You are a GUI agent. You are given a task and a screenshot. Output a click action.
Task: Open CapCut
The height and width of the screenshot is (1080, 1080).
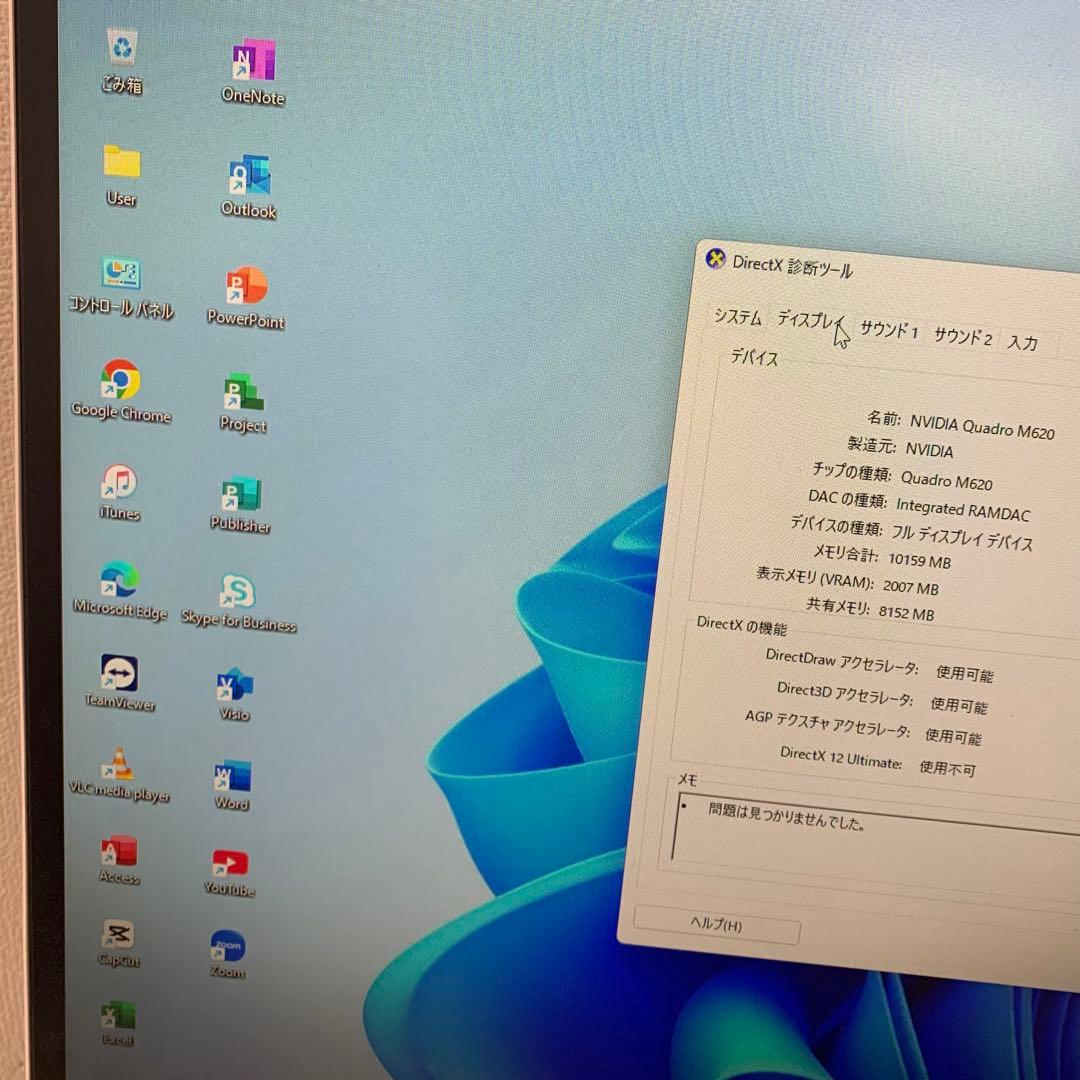tap(118, 937)
